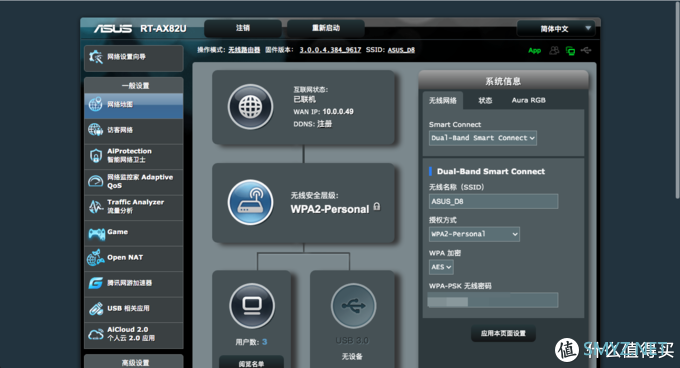Click the 无线路由器 operation mode link
Screen dimensions: 680x368
[244, 50]
